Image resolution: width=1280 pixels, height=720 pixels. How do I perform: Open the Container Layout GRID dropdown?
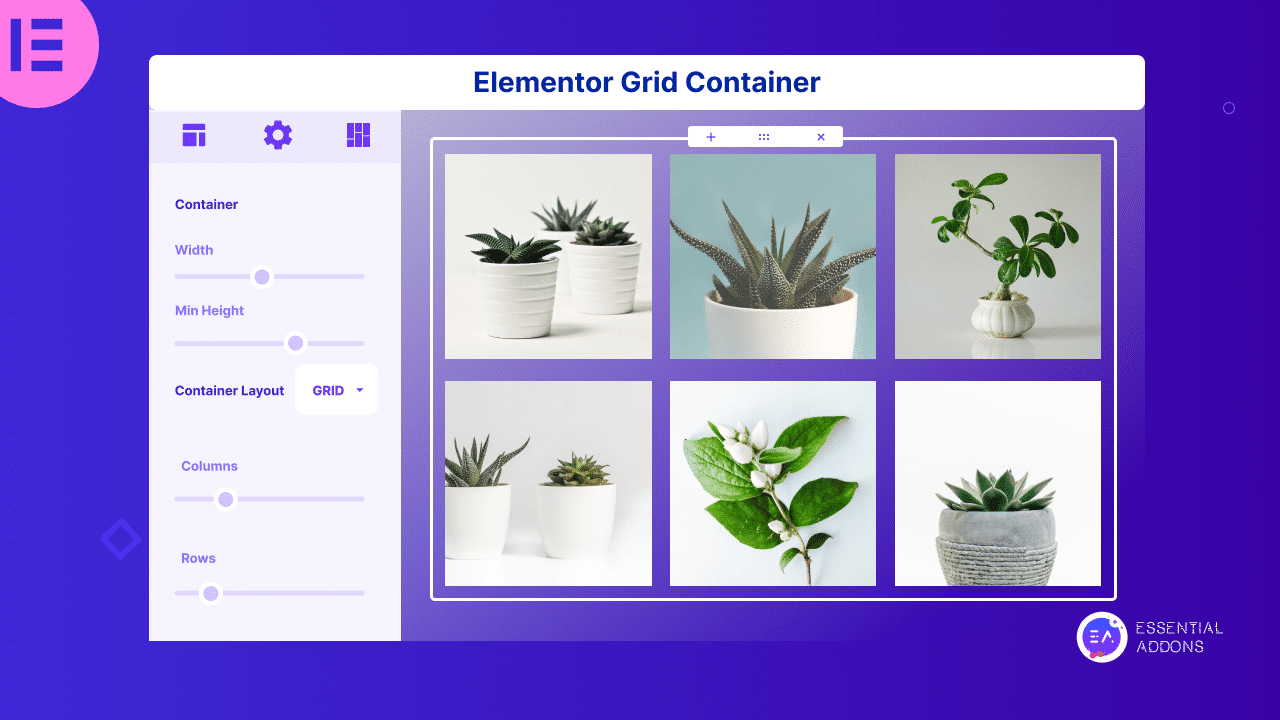click(336, 390)
